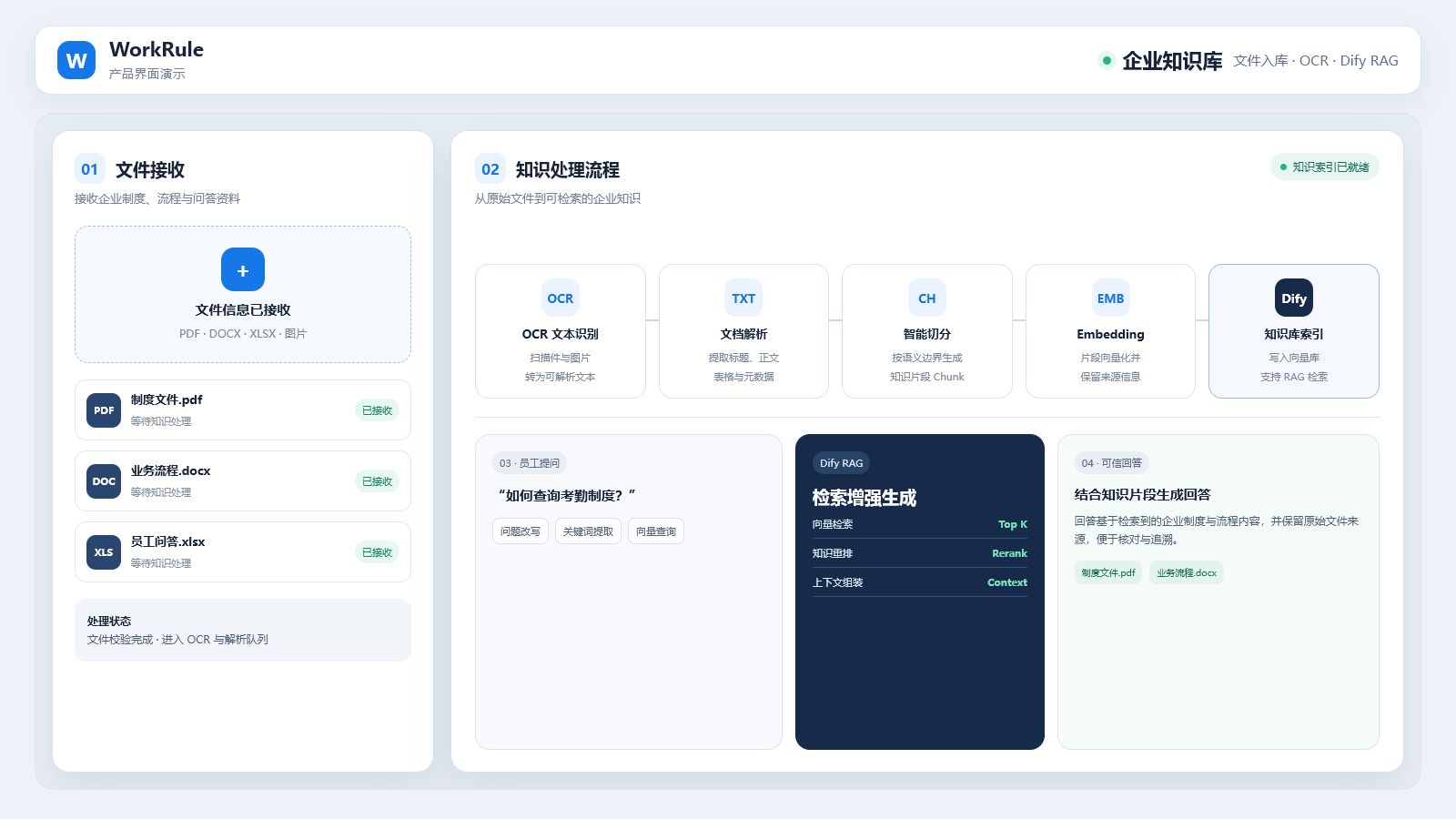Image resolution: width=1456 pixels, height=819 pixels.
Task: Click the 文件信息已接收 upload drop zone text
Action: (243, 309)
